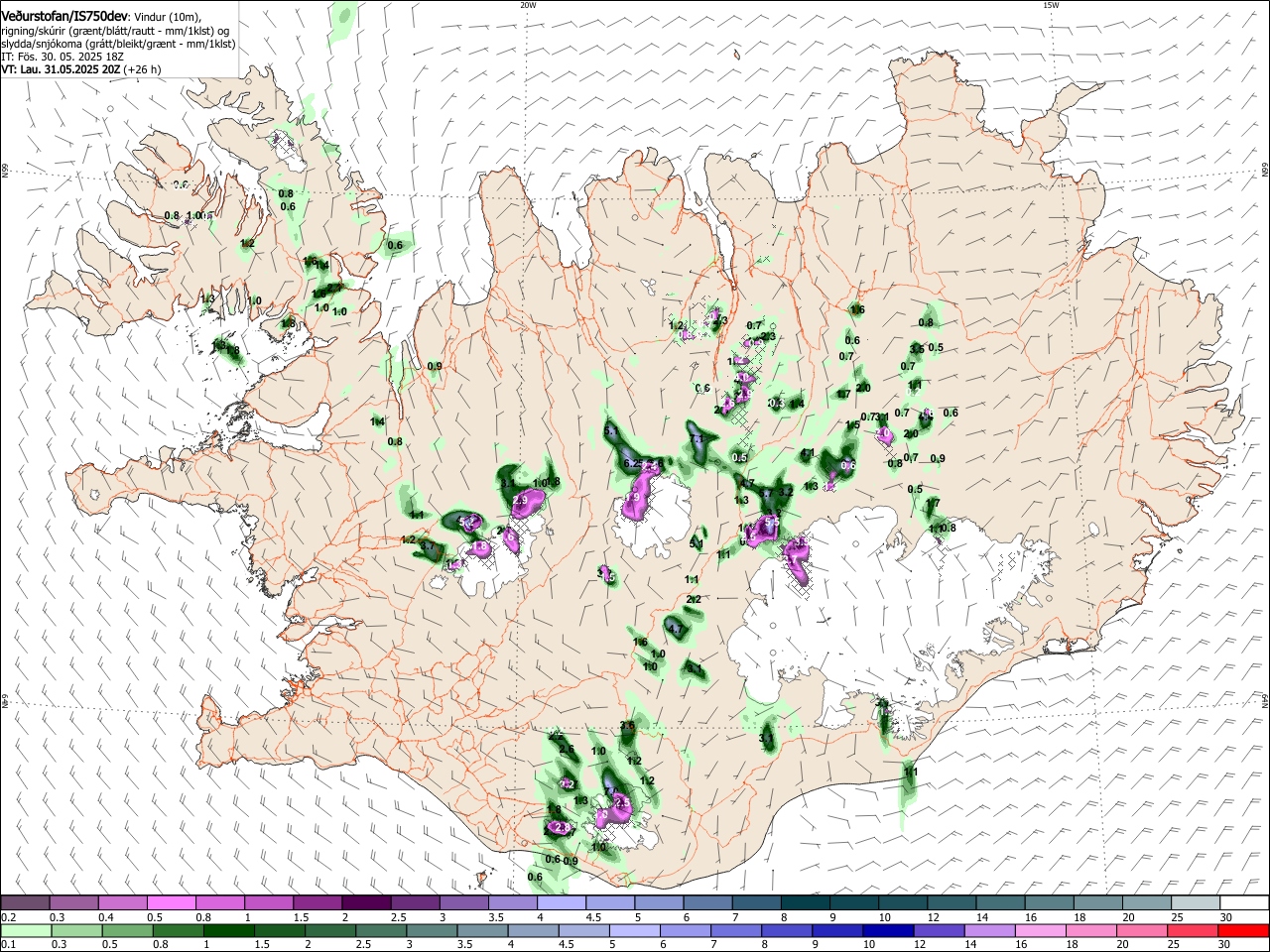Click the slydda/snjókoma legend description line
Screen dimensions: 1270x952
pyautogui.click(x=118, y=44)
